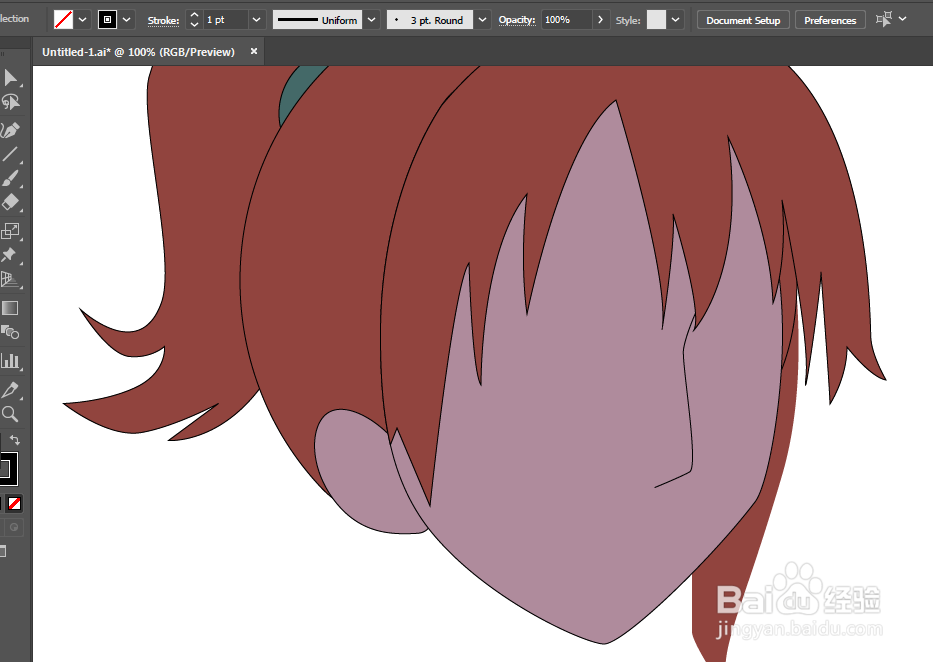Select the Column Graph tool
The width and height of the screenshot is (933, 662).
point(10,360)
